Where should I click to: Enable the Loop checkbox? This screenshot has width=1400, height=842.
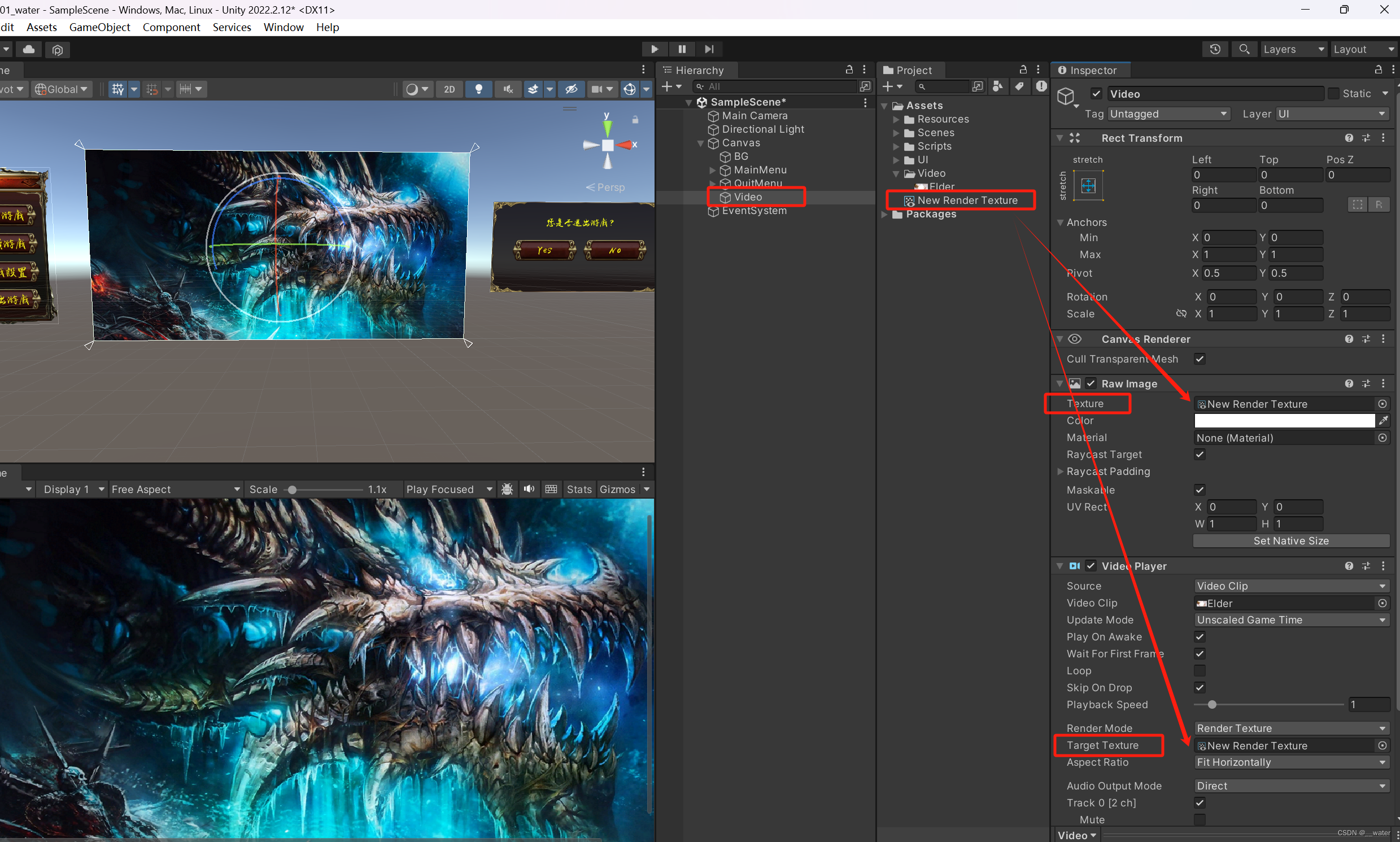[1200, 671]
